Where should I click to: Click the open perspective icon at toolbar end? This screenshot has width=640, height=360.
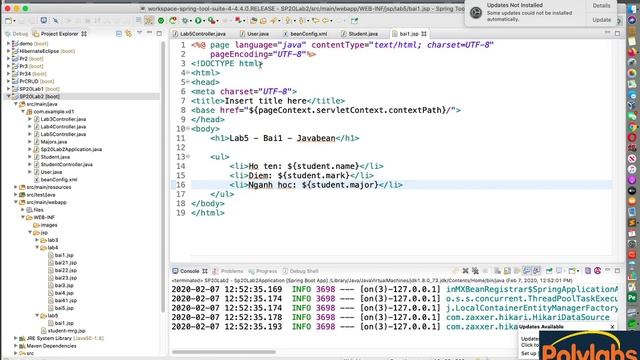click(354, 20)
